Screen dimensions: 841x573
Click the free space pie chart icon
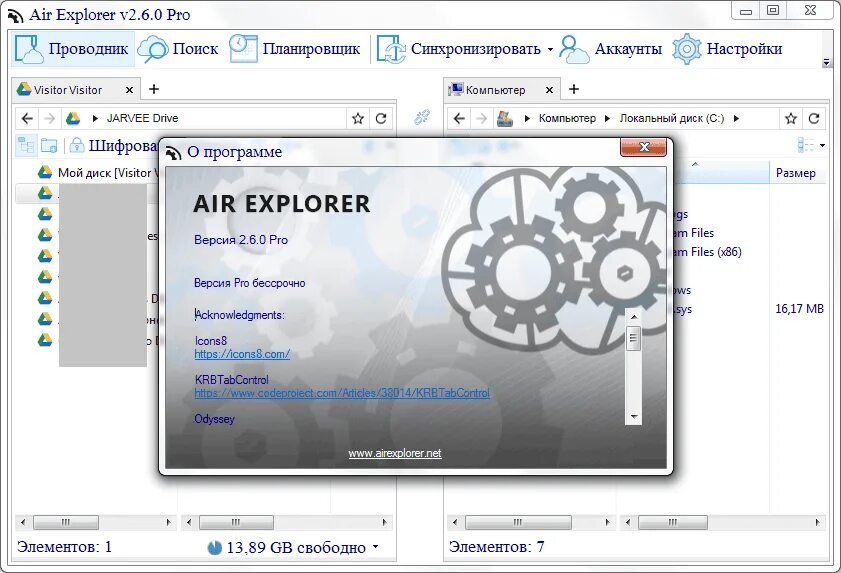tap(215, 547)
